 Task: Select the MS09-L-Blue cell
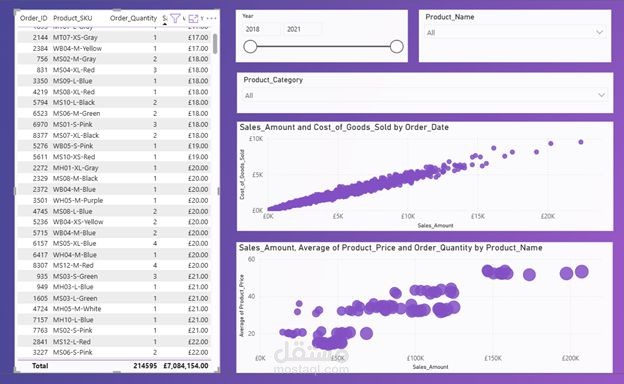72,81
